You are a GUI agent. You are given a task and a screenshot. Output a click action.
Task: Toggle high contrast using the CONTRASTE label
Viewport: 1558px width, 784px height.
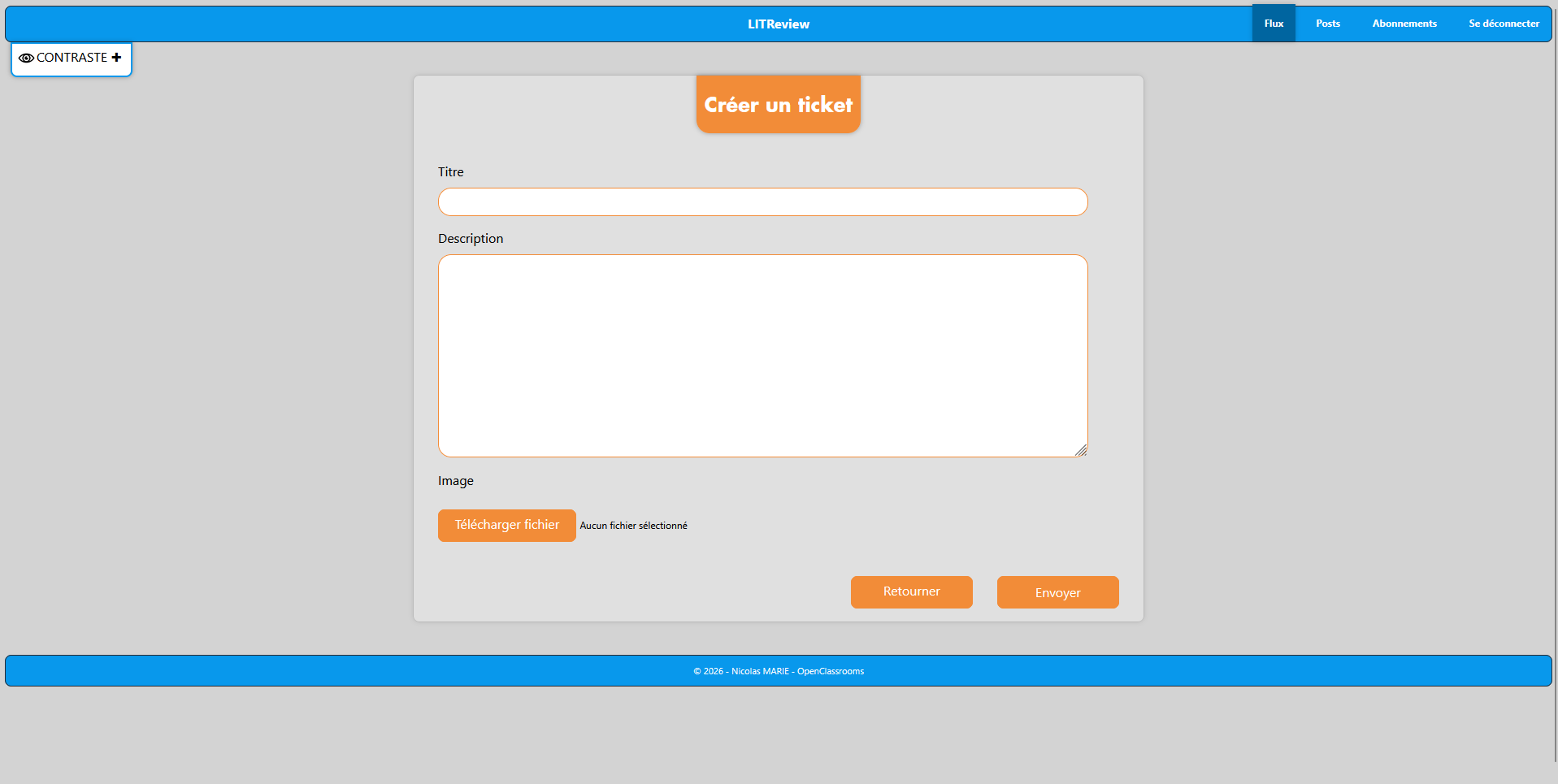(72, 58)
